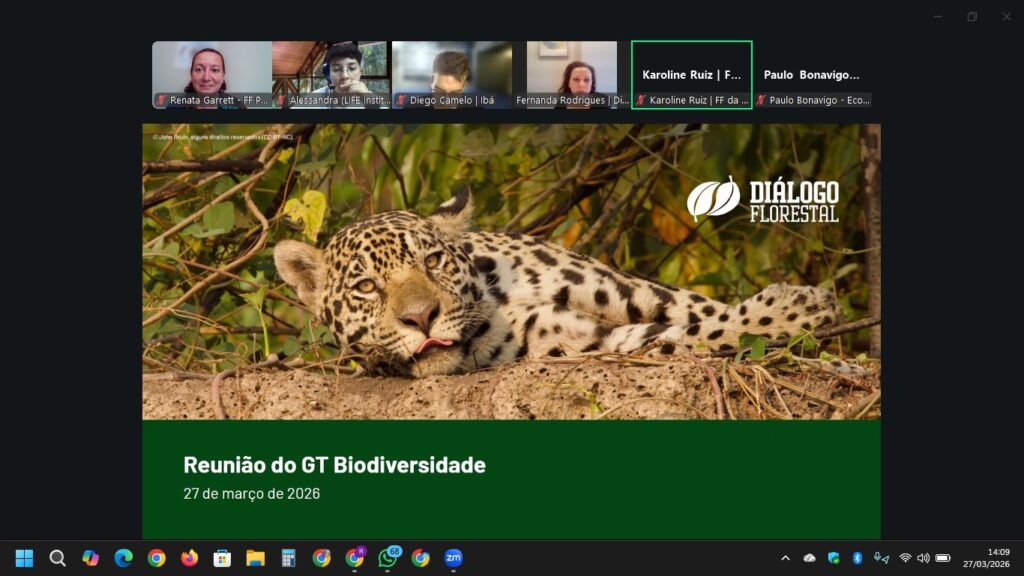Open Windows Security shield tray icon
1024x576 pixels.
[x=834, y=558]
